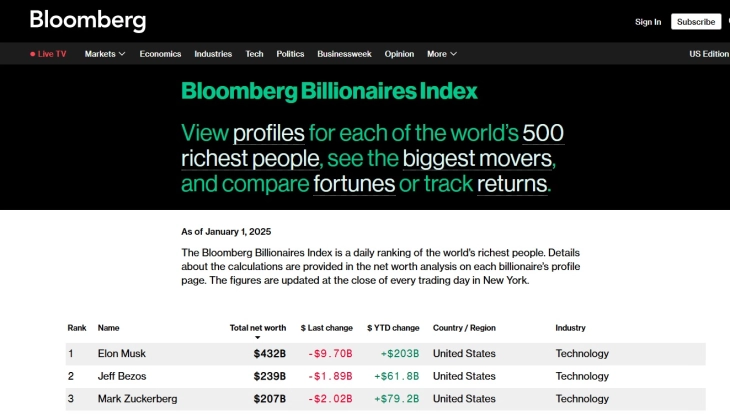This screenshot has height=415, width=730.
Task: Switch the US Edition selector
Action: click(x=709, y=54)
